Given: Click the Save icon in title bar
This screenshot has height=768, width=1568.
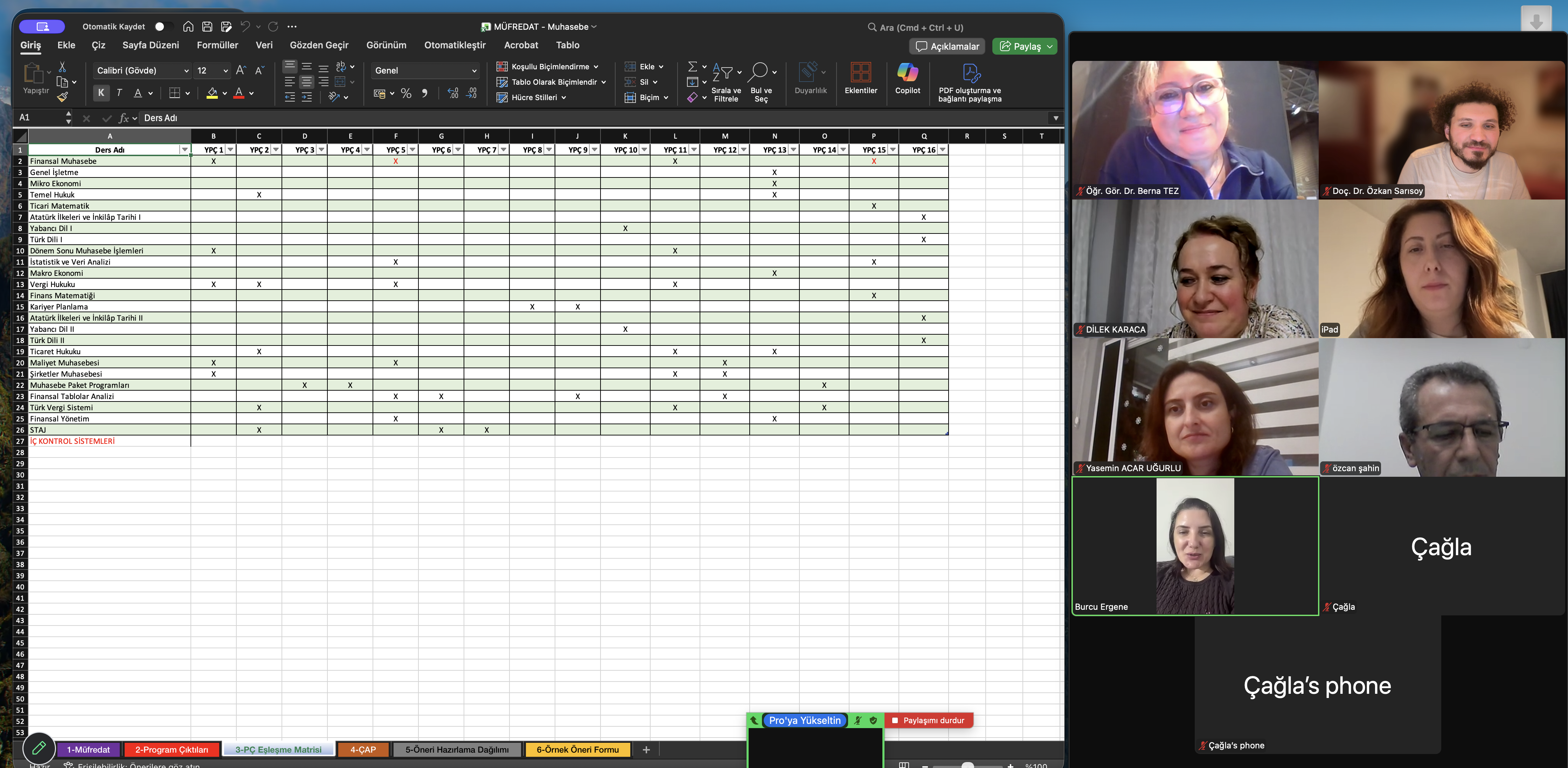Looking at the screenshot, I should pos(207,27).
